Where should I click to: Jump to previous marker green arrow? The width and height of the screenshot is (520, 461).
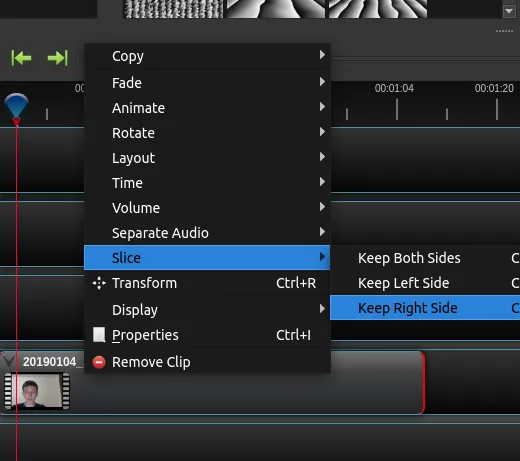click(21, 58)
